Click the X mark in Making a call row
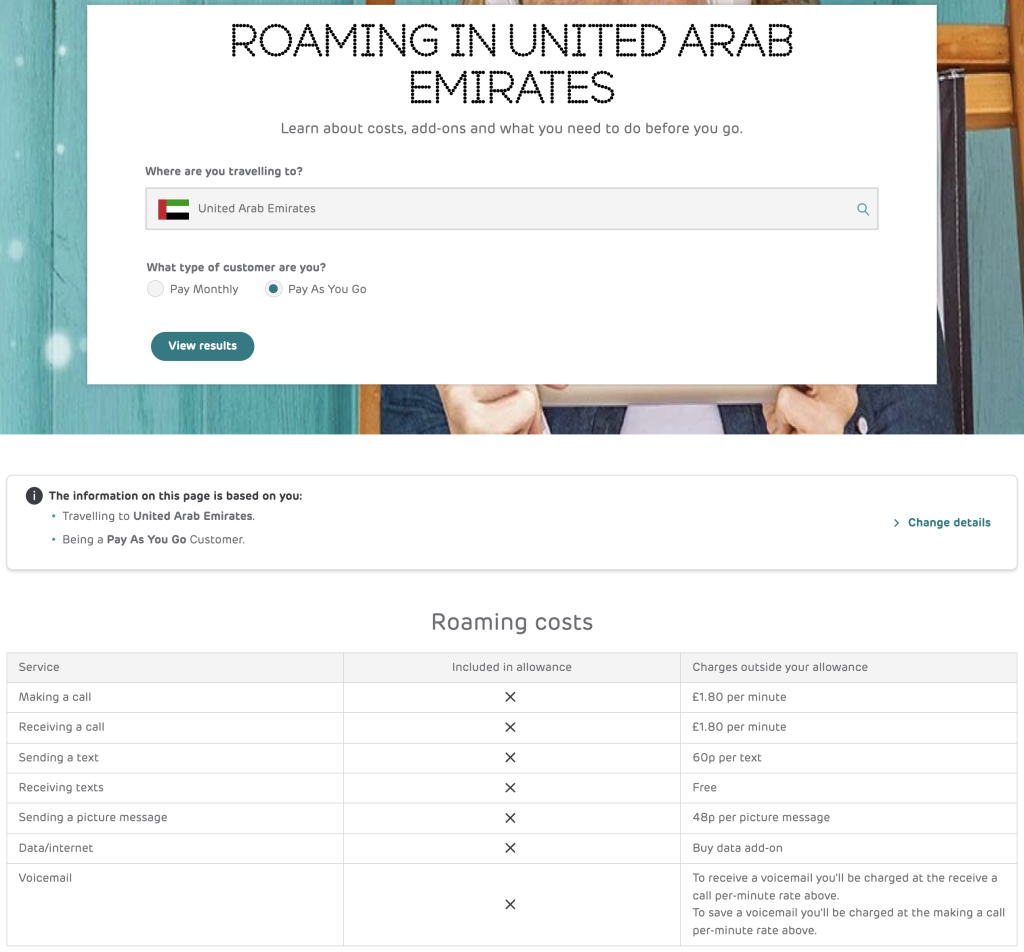 coord(511,697)
